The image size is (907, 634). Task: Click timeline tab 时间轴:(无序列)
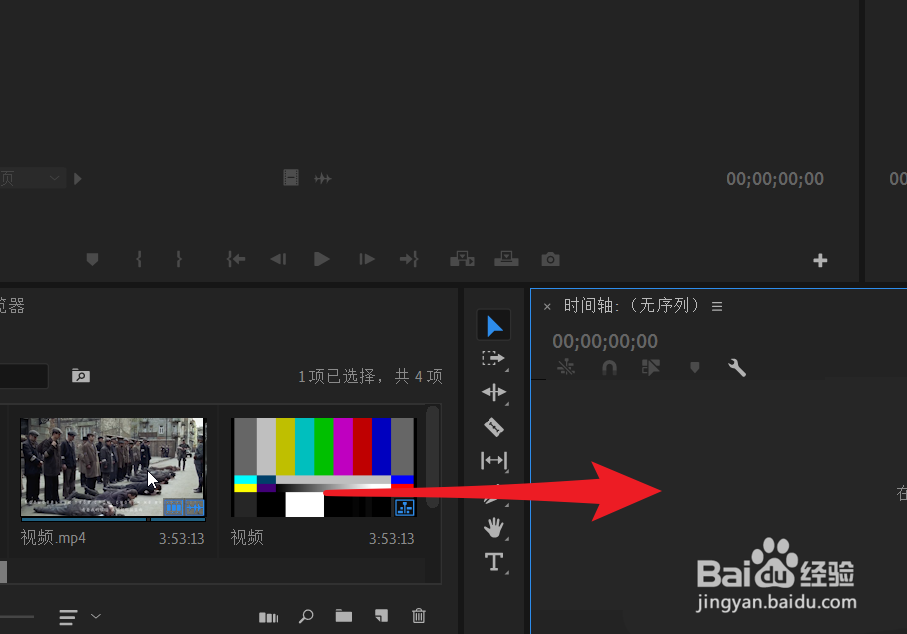point(632,305)
